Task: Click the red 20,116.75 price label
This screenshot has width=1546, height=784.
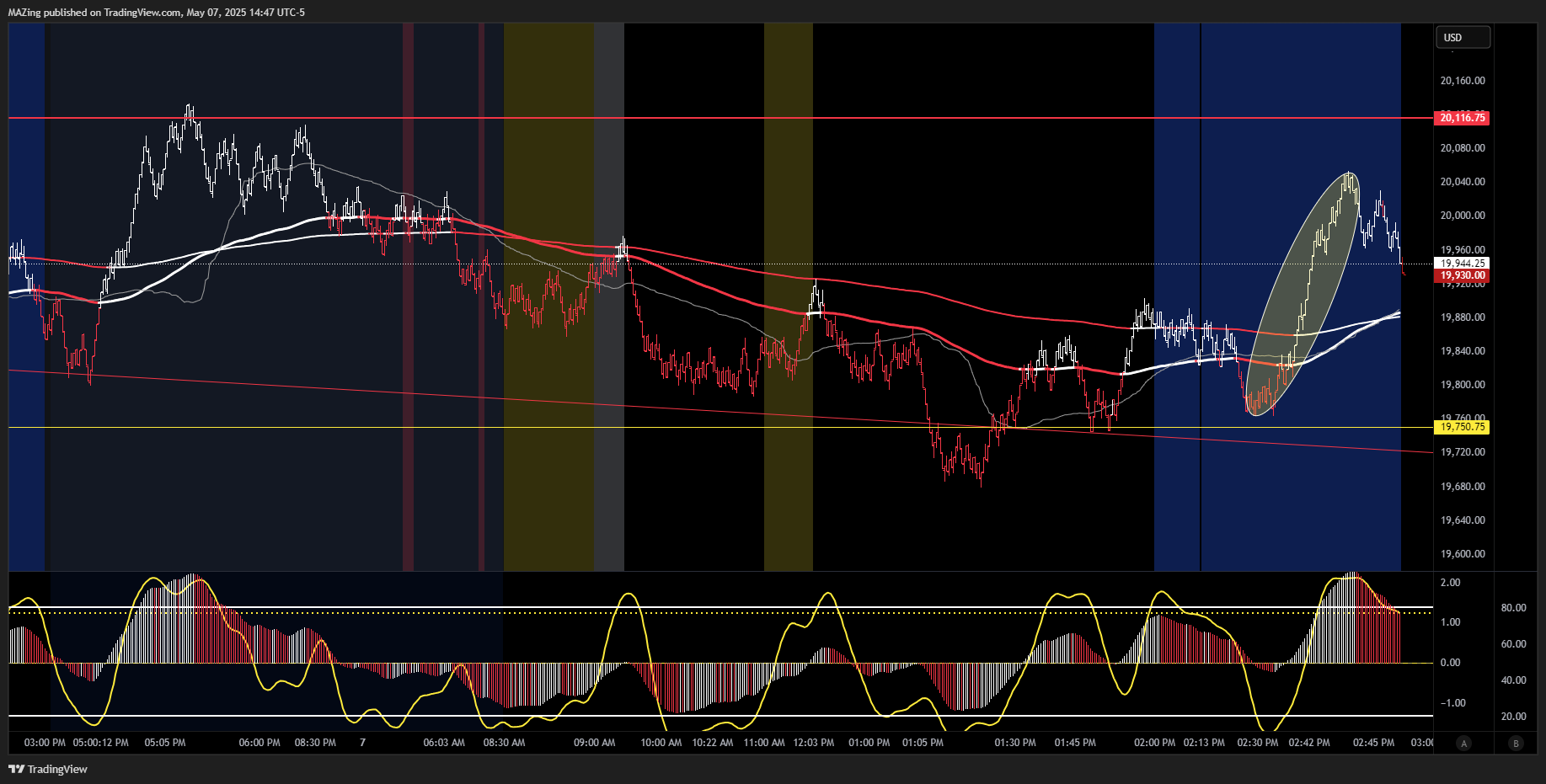Action: pyautogui.click(x=1462, y=118)
